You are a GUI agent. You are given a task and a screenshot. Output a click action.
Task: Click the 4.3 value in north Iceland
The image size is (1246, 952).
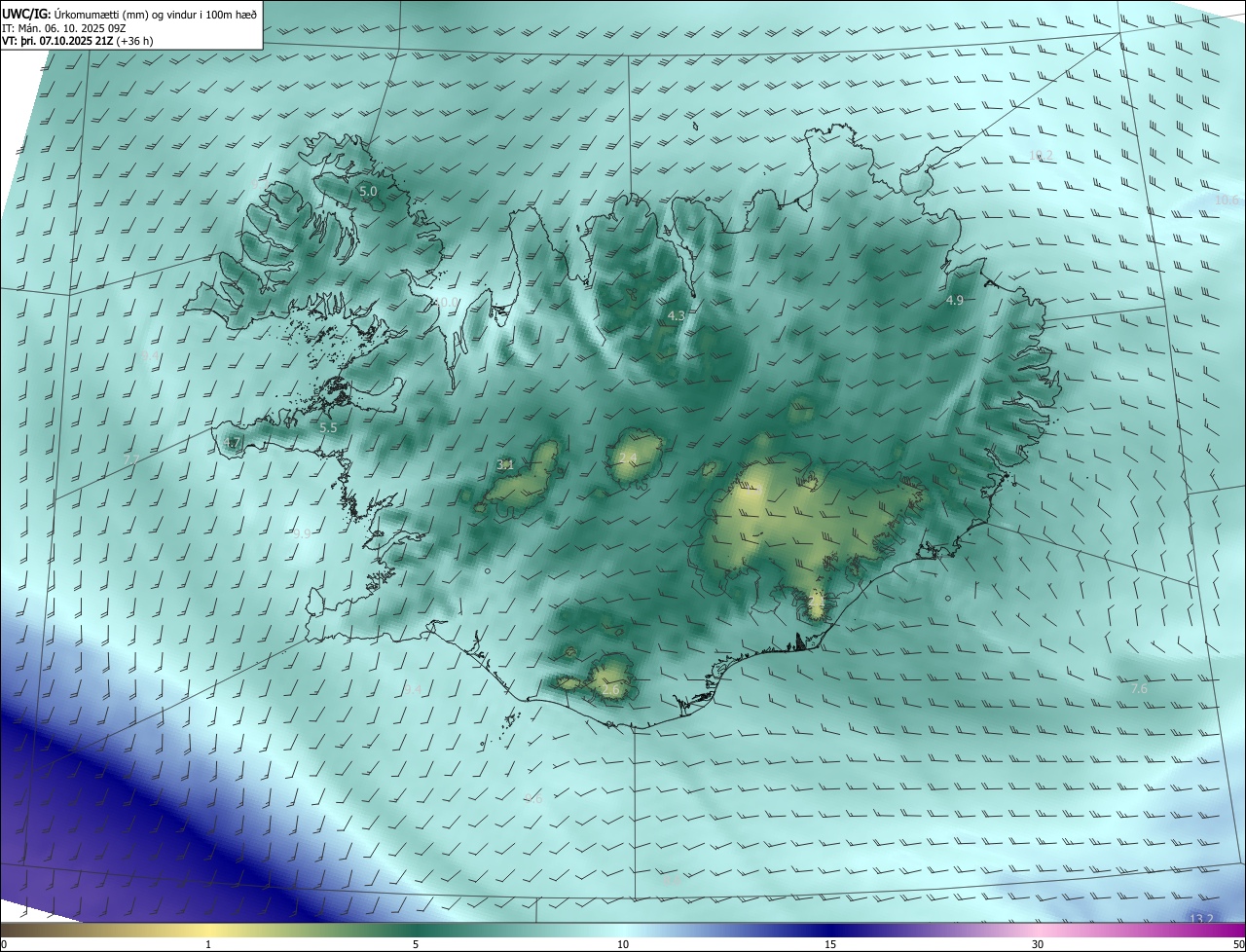pyautogui.click(x=677, y=316)
